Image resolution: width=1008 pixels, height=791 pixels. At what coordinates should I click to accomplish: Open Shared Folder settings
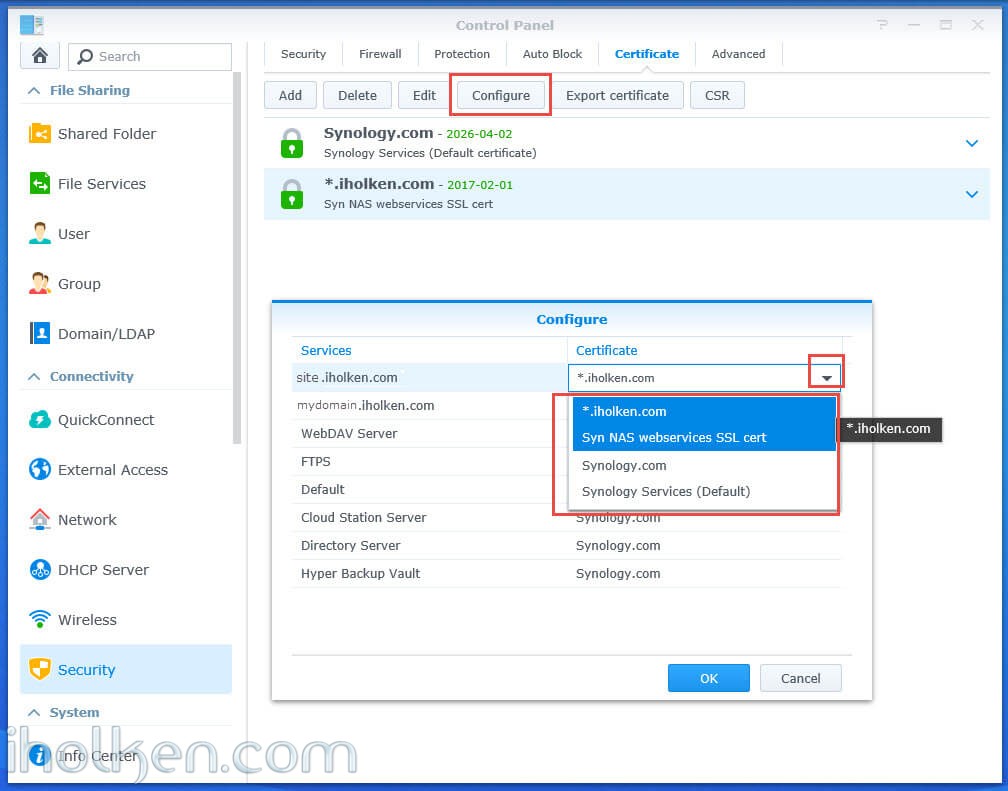click(x=126, y=134)
